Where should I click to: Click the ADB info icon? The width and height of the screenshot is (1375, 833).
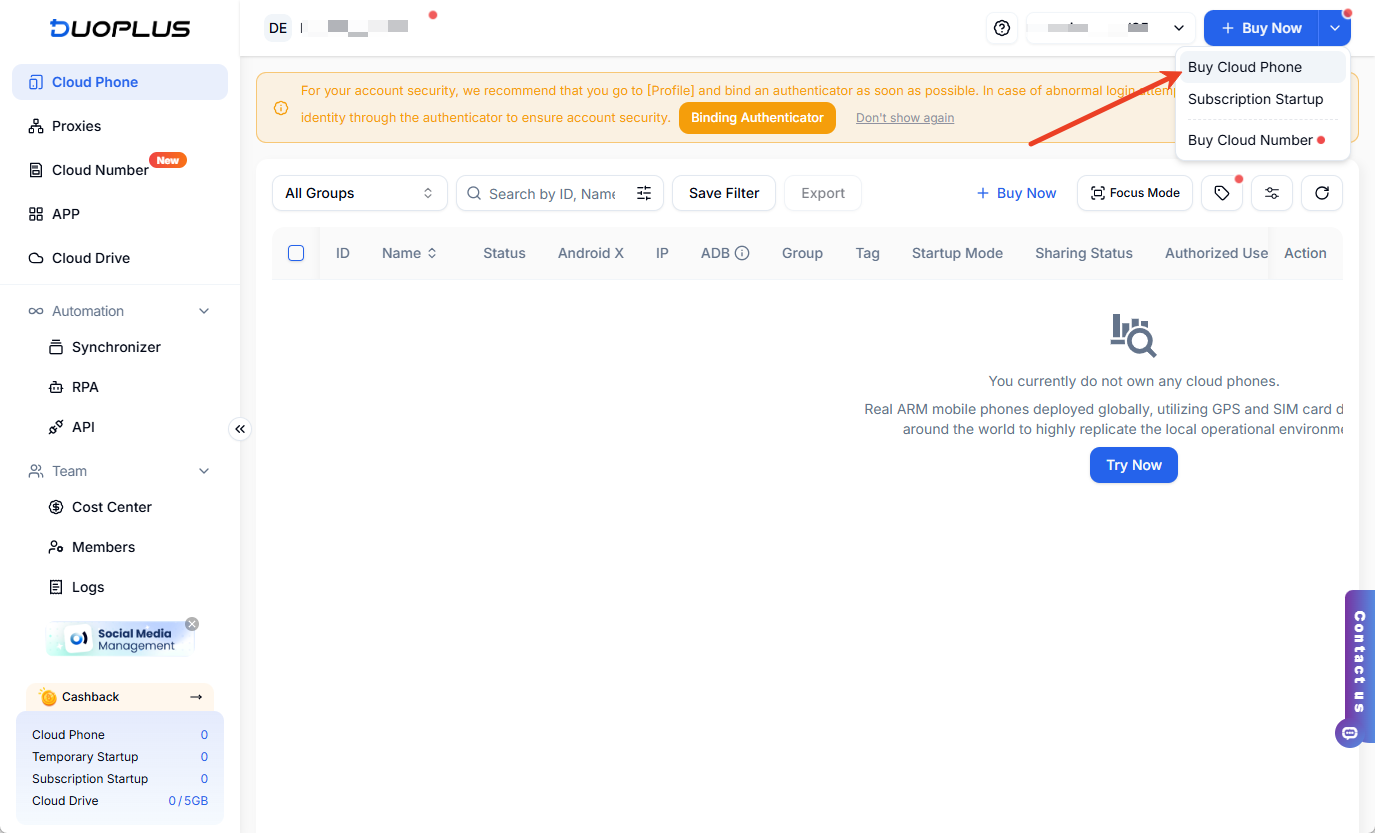(742, 253)
